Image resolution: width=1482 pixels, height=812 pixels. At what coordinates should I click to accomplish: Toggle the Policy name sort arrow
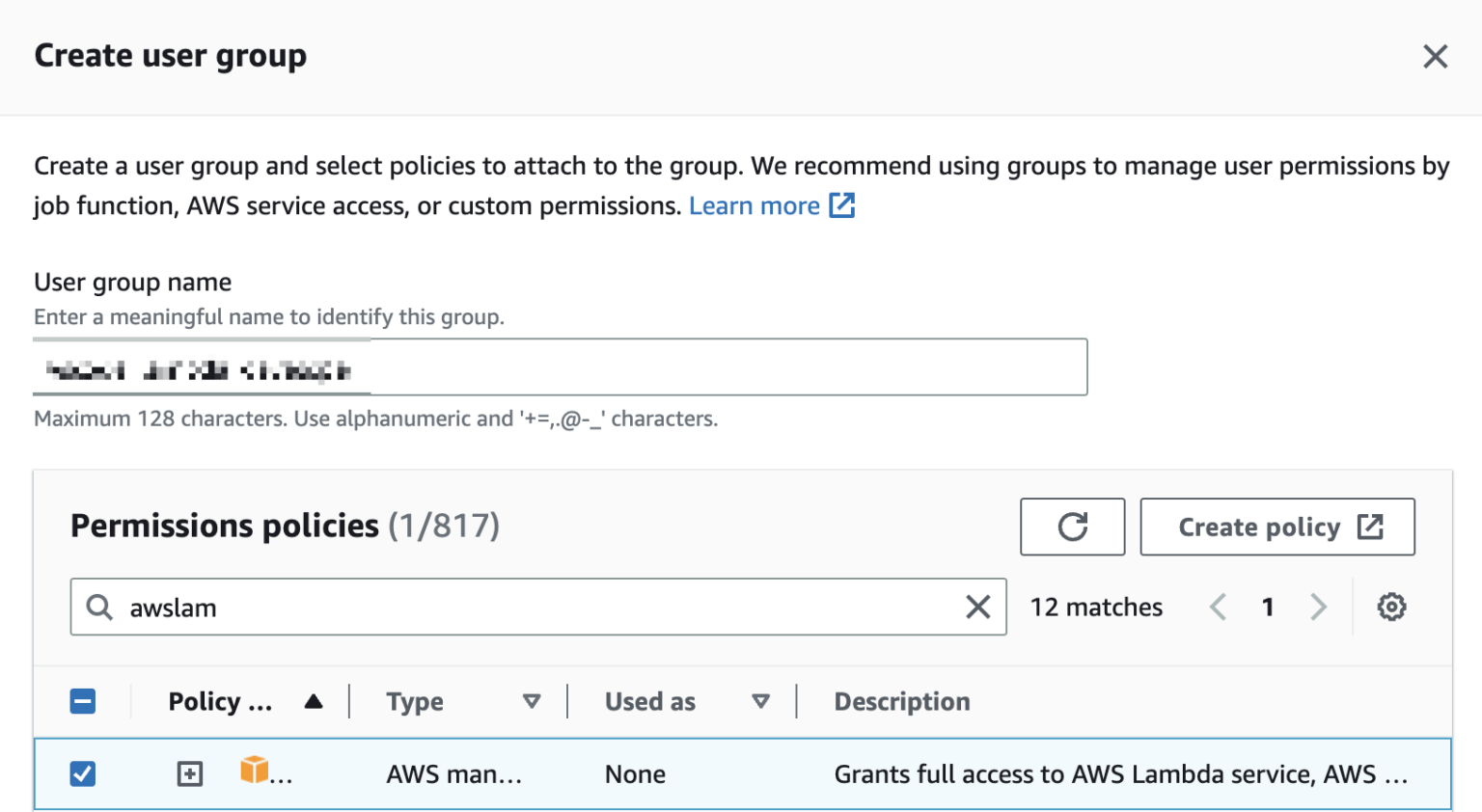click(315, 701)
